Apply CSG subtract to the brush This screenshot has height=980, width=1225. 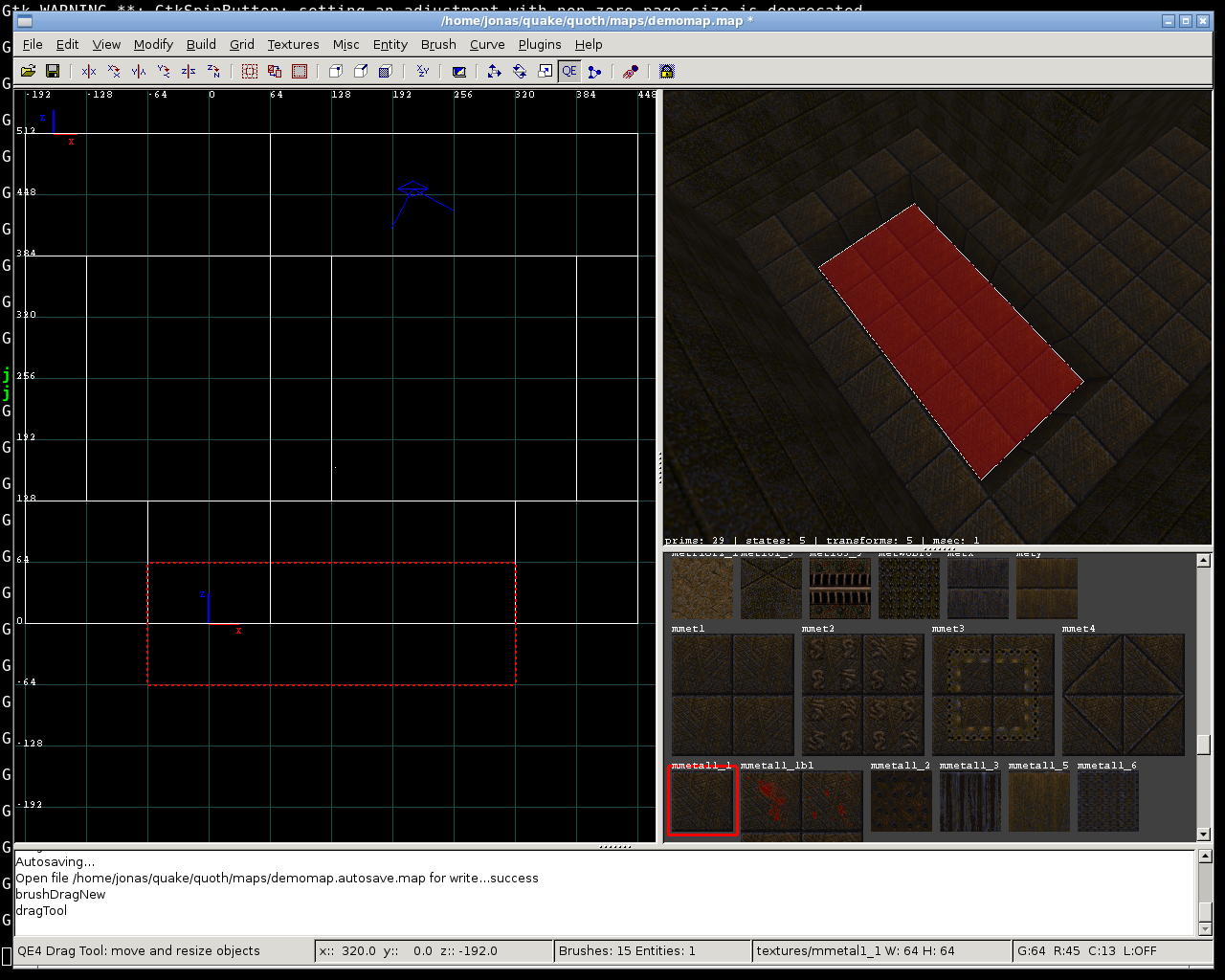[361, 71]
